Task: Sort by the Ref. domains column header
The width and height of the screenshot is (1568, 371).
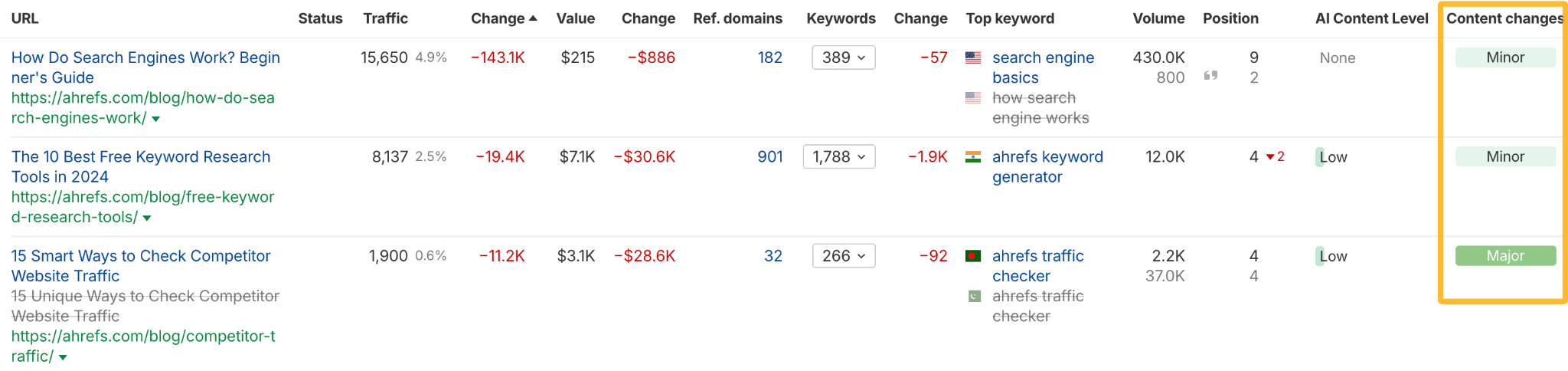Action: pos(737,18)
